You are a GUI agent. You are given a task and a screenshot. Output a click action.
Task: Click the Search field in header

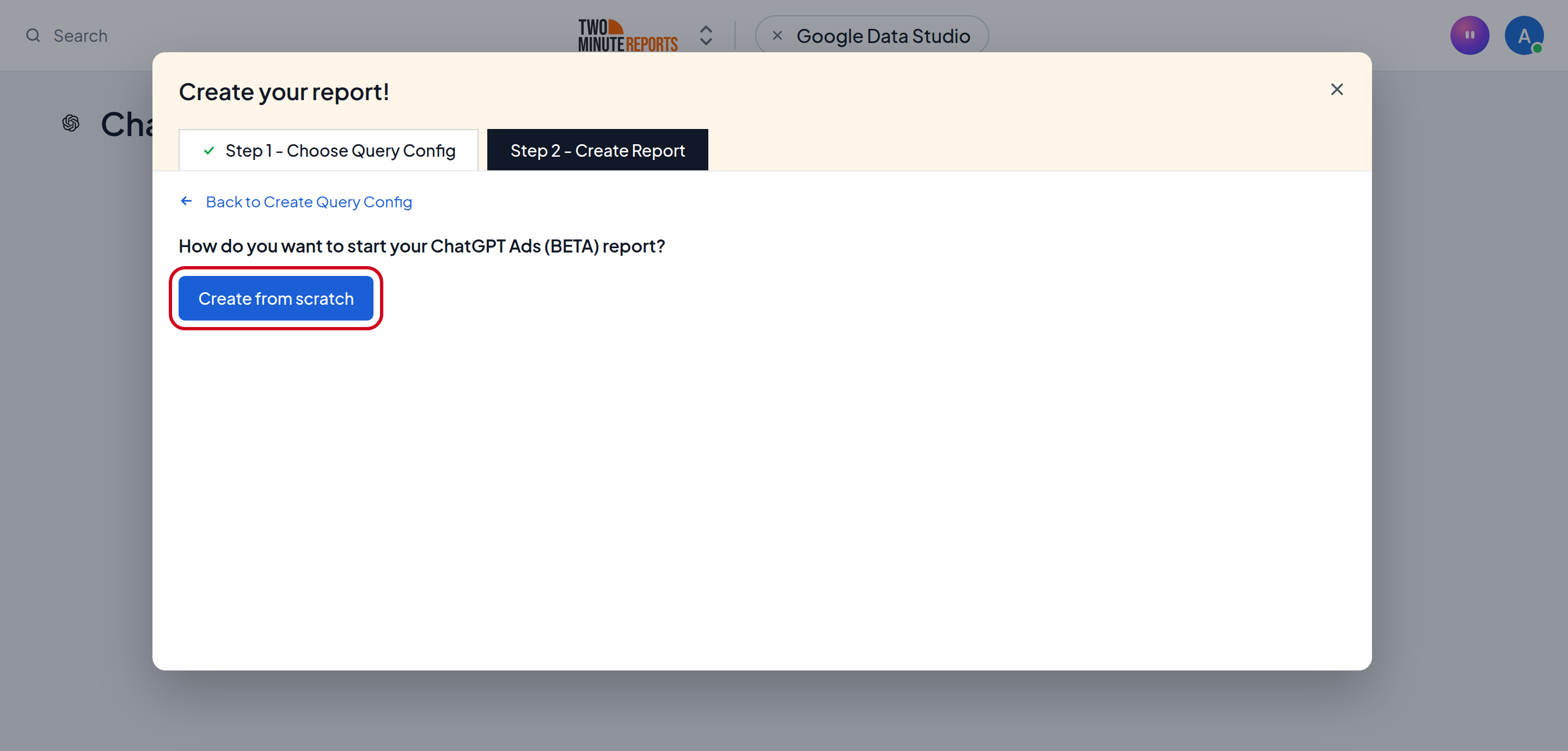pos(81,36)
